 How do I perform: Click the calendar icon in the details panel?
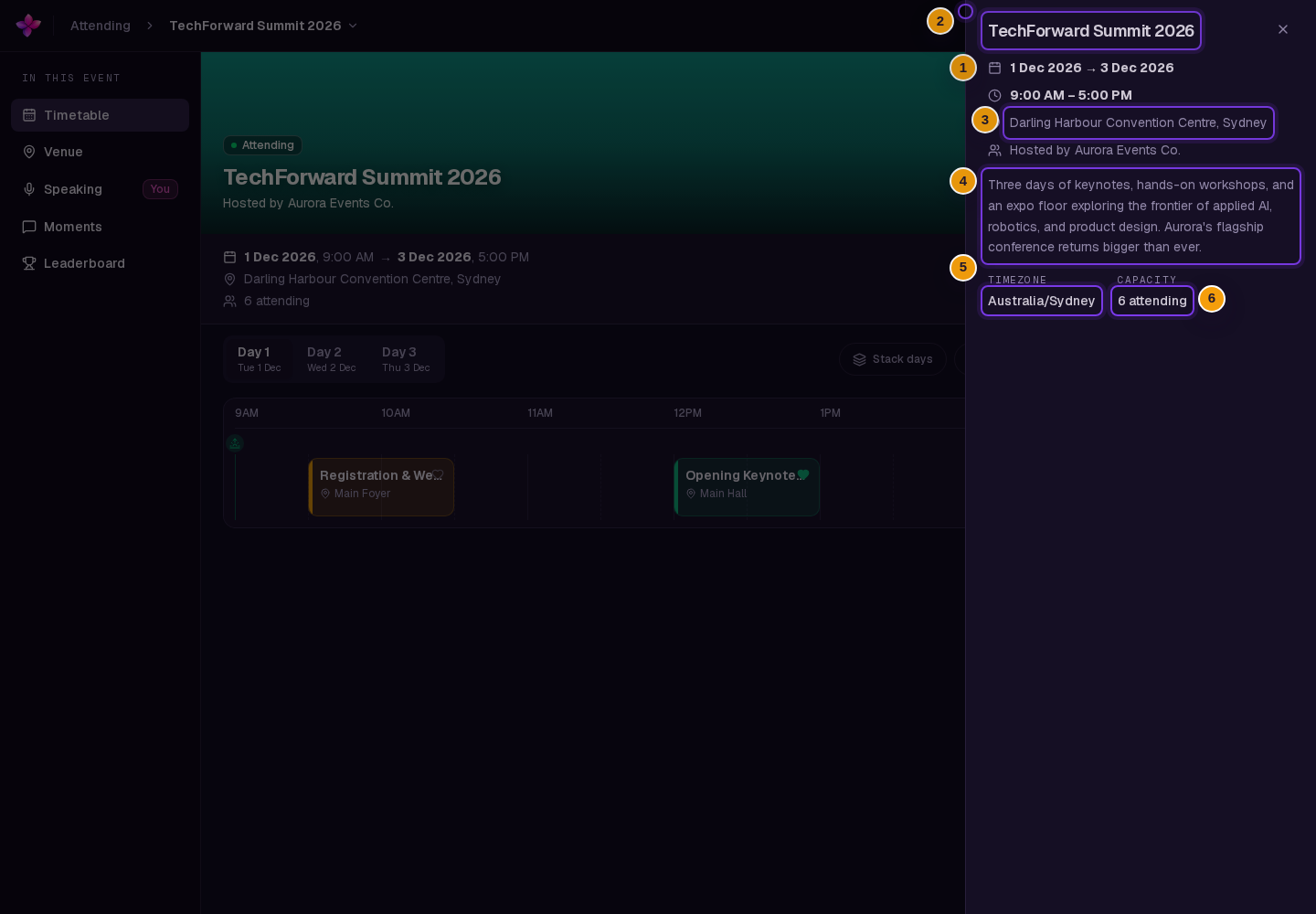click(x=995, y=68)
